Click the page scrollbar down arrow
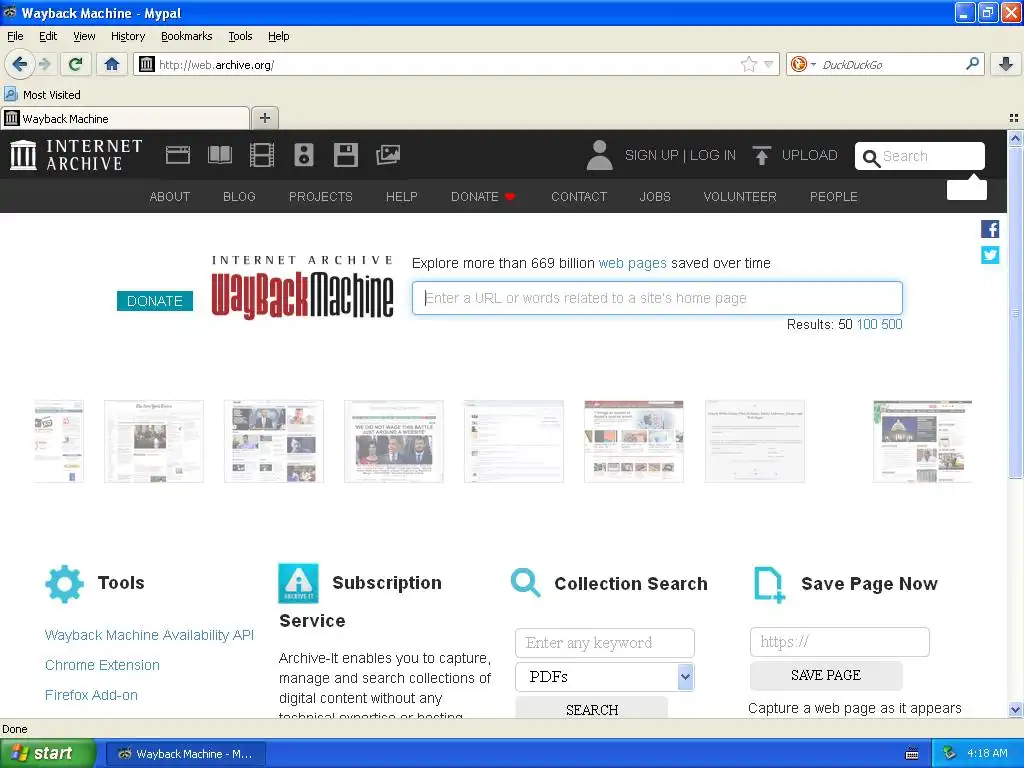Viewport: 1024px width, 768px height. click(x=1015, y=709)
